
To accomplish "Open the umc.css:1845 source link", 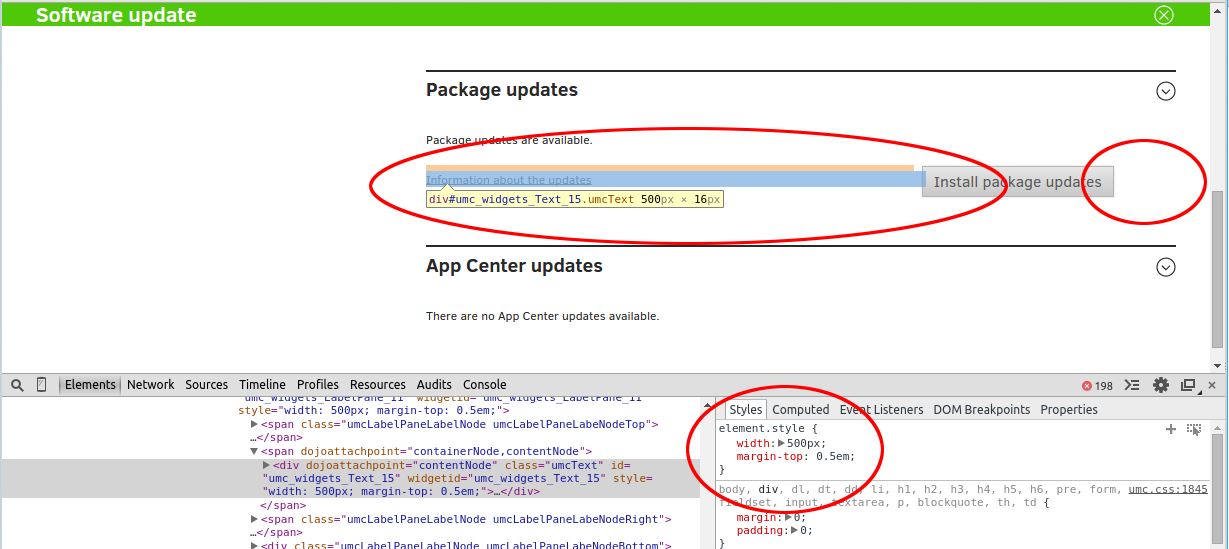I will (x=1168, y=489).
